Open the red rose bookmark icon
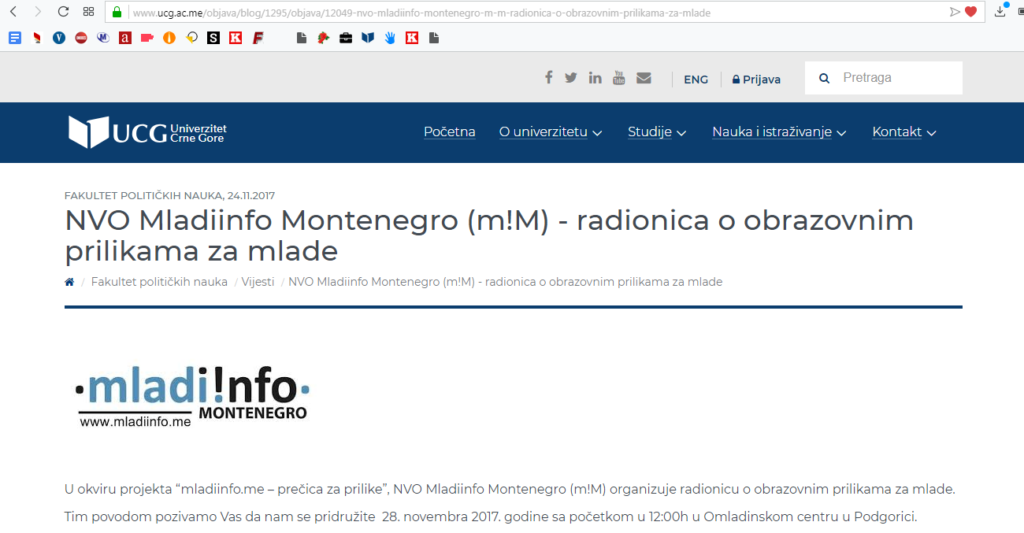1024x533 pixels. pyautogui.click(x=324, y=38)
